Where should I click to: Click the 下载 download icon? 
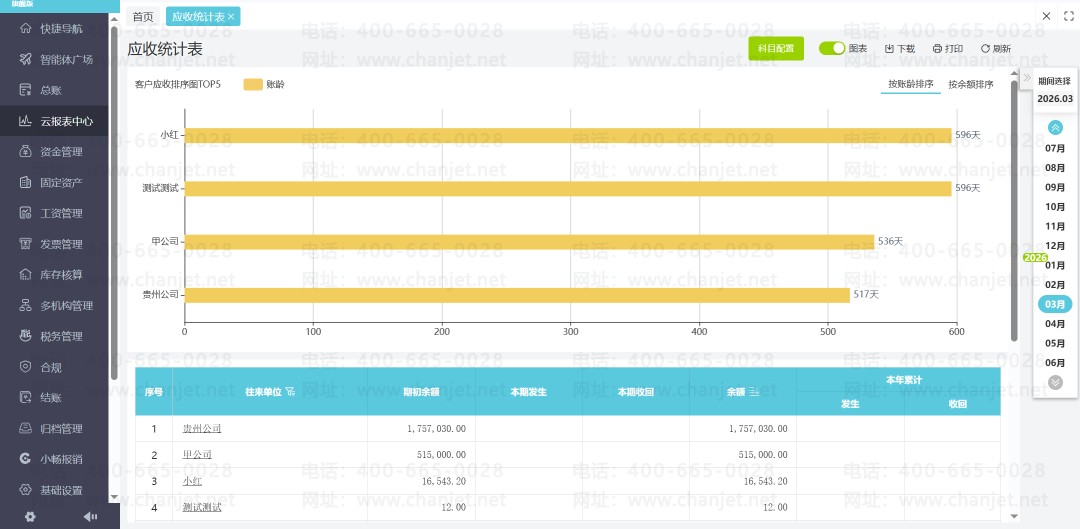[x=889, y=49]
